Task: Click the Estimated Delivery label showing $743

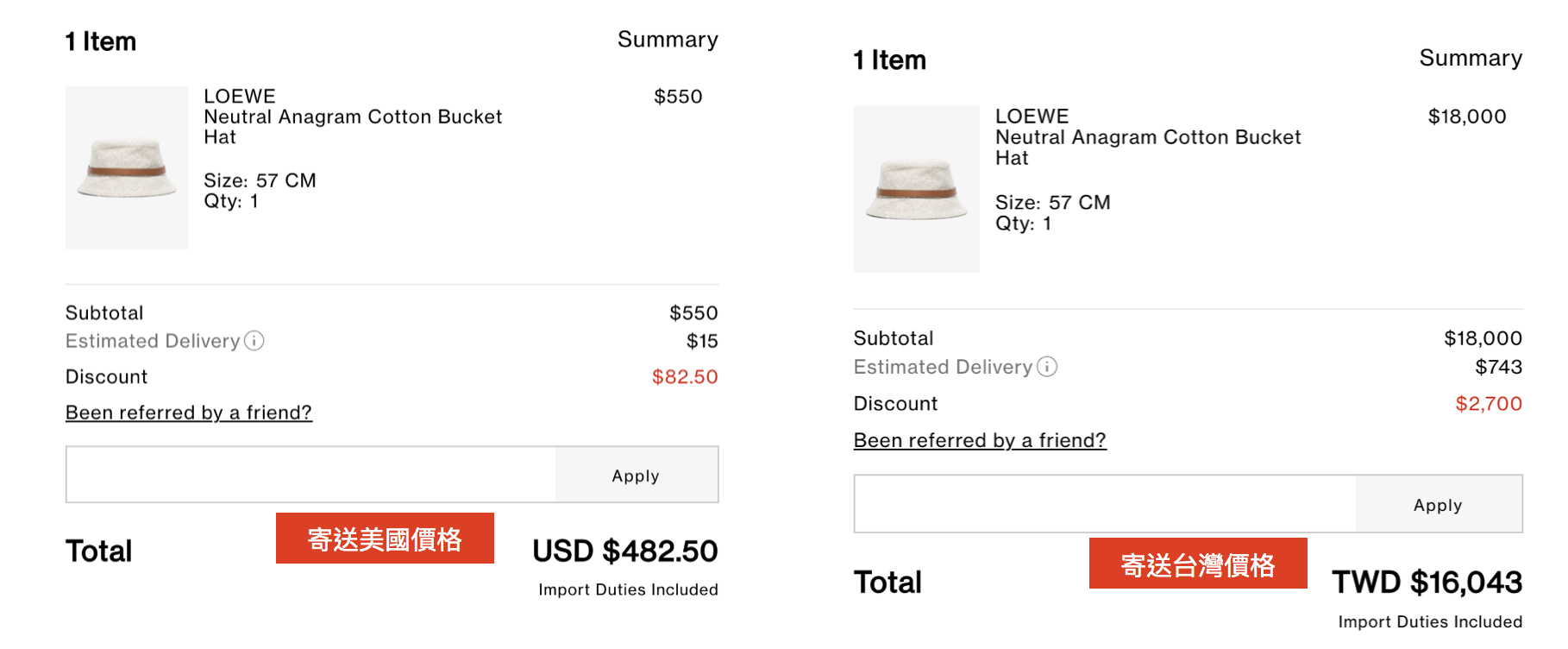Action: pyautogui.click(x=943, y=367)
